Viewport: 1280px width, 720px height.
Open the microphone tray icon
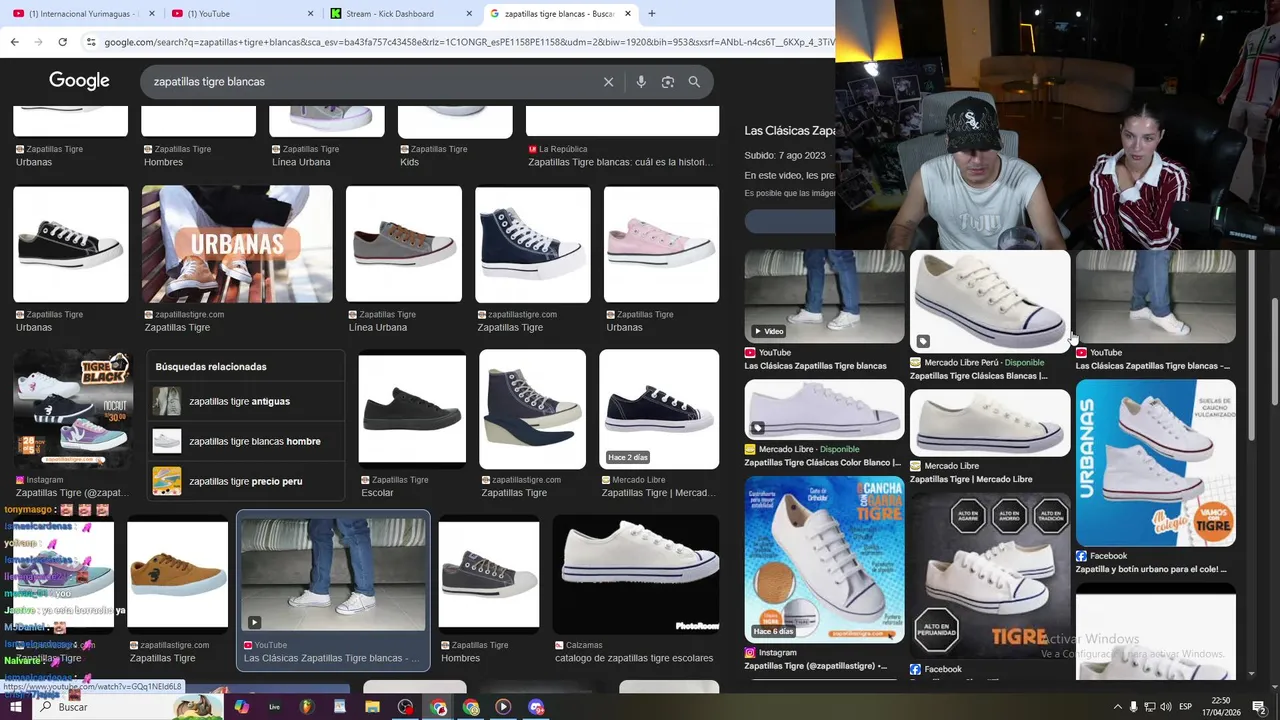pos(1133,707)
